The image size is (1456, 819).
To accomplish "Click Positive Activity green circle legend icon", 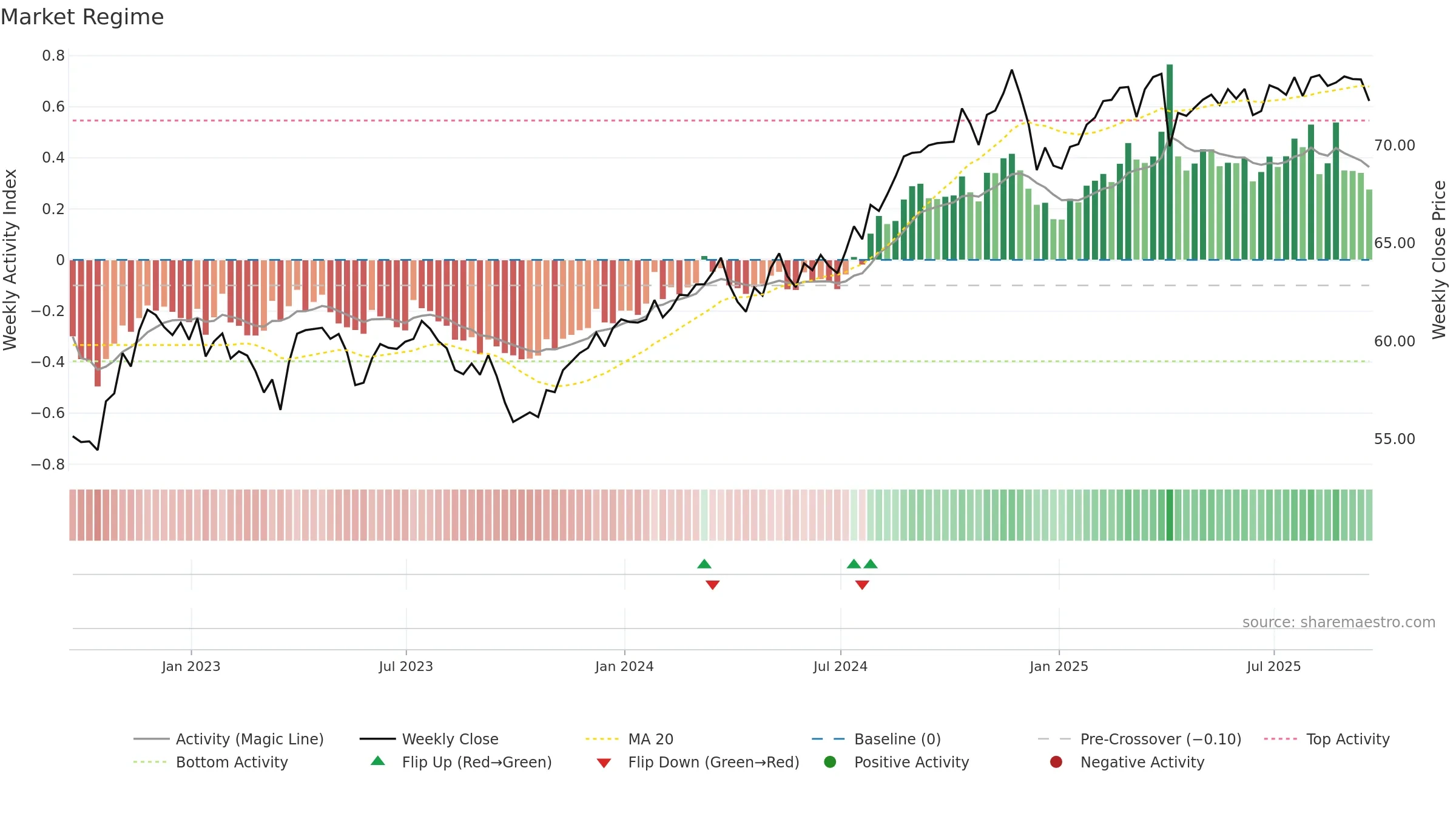I will coord(830,762).
